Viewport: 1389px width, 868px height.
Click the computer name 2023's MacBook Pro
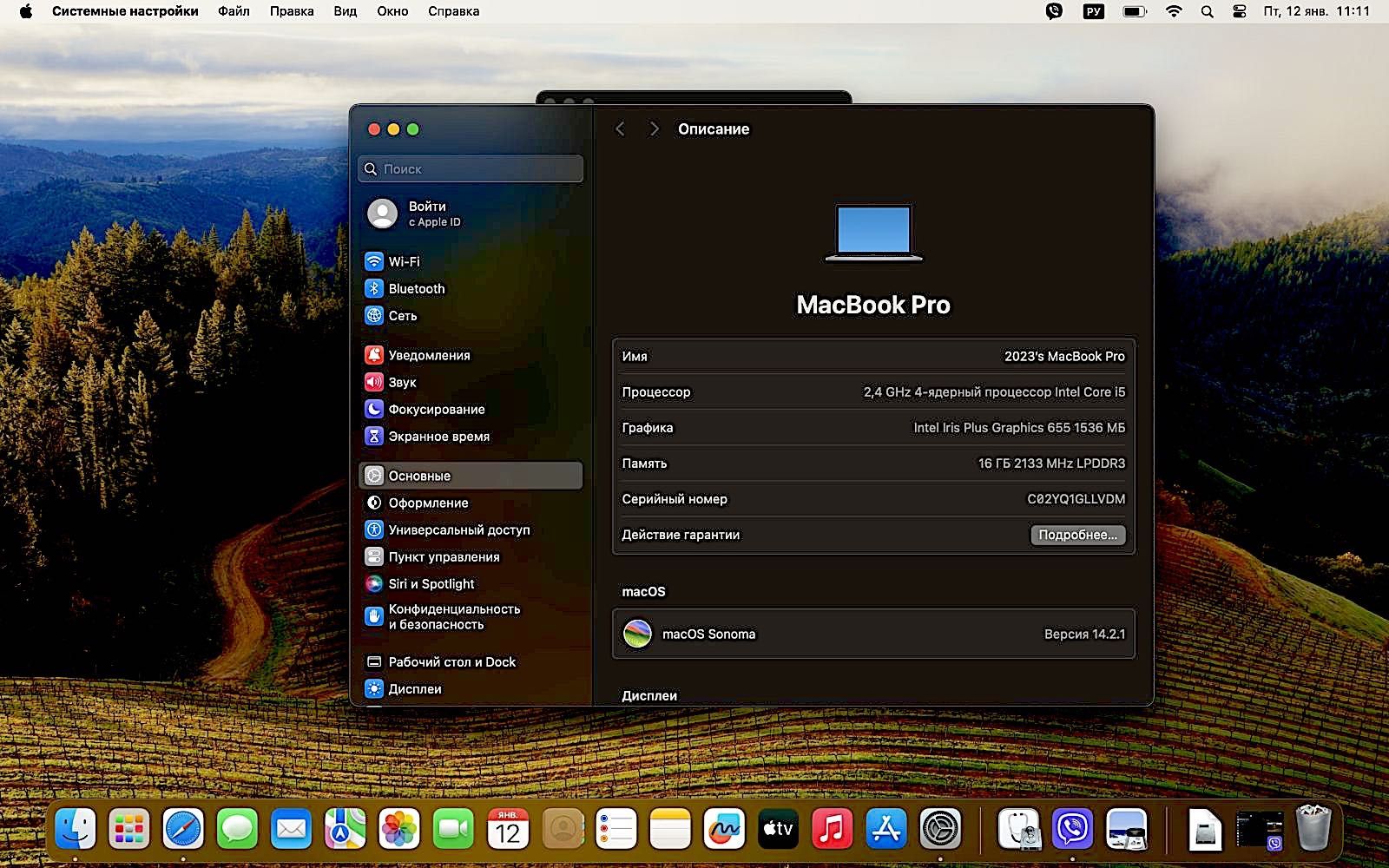pos(1064,356)
